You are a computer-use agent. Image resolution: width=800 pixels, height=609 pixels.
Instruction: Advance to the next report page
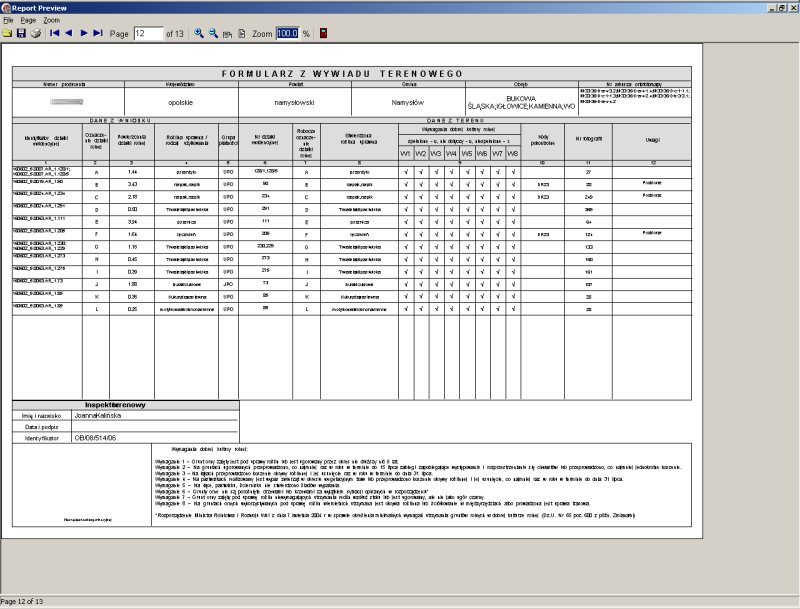84,33
